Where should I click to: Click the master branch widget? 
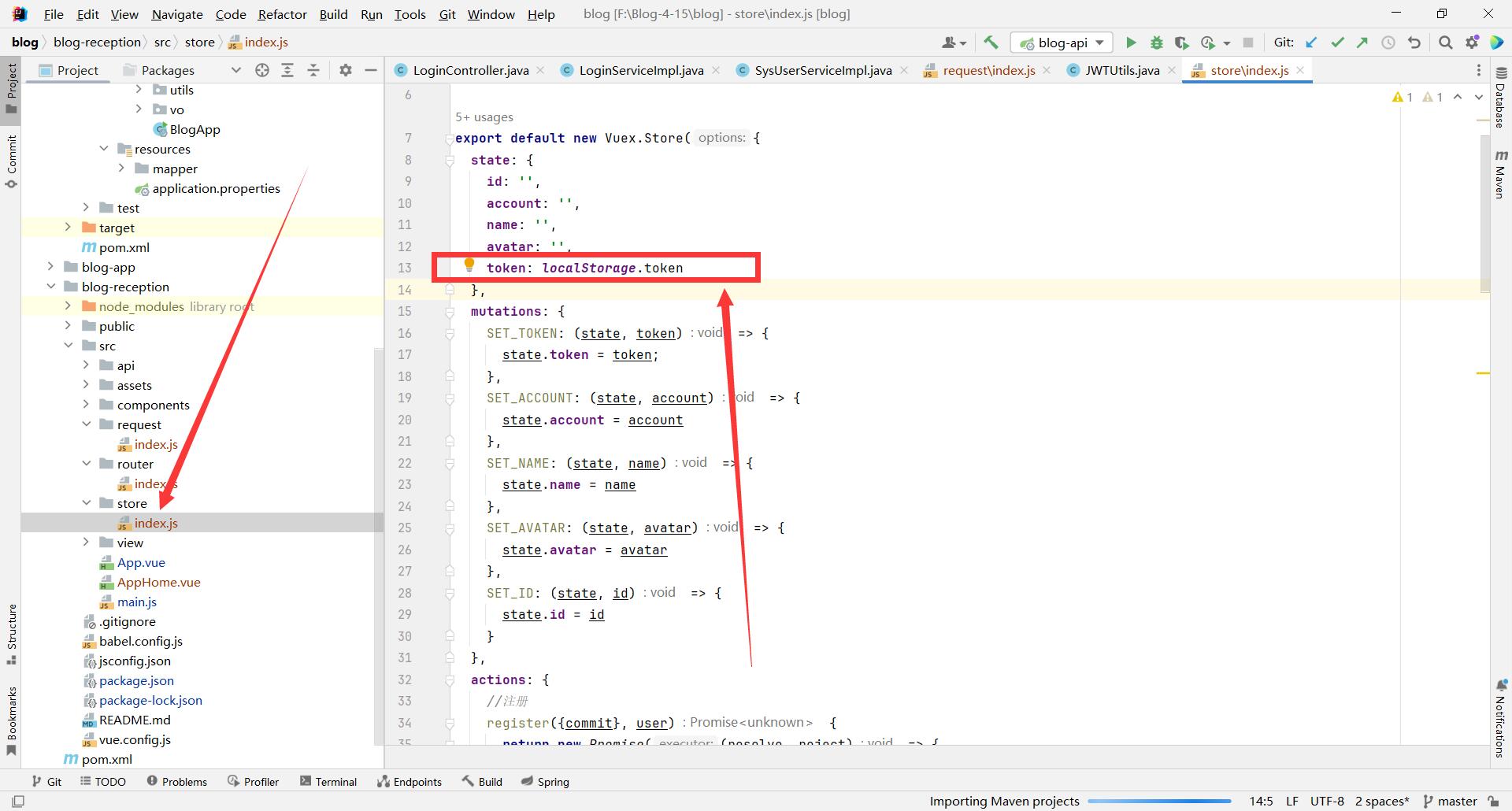click(1451, 801)
